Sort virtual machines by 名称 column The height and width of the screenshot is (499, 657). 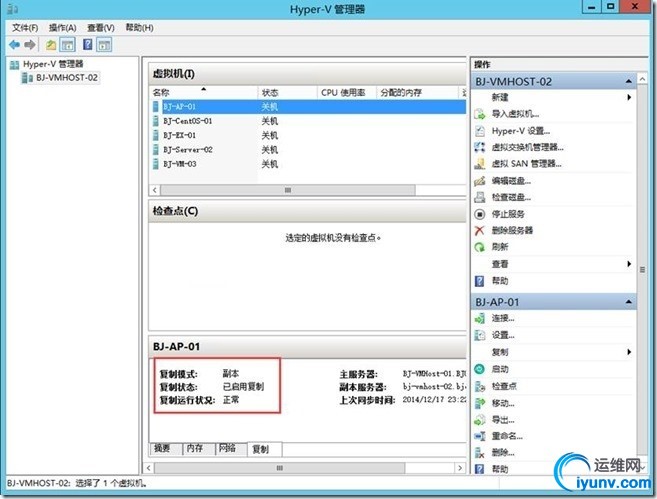(204, 93)
